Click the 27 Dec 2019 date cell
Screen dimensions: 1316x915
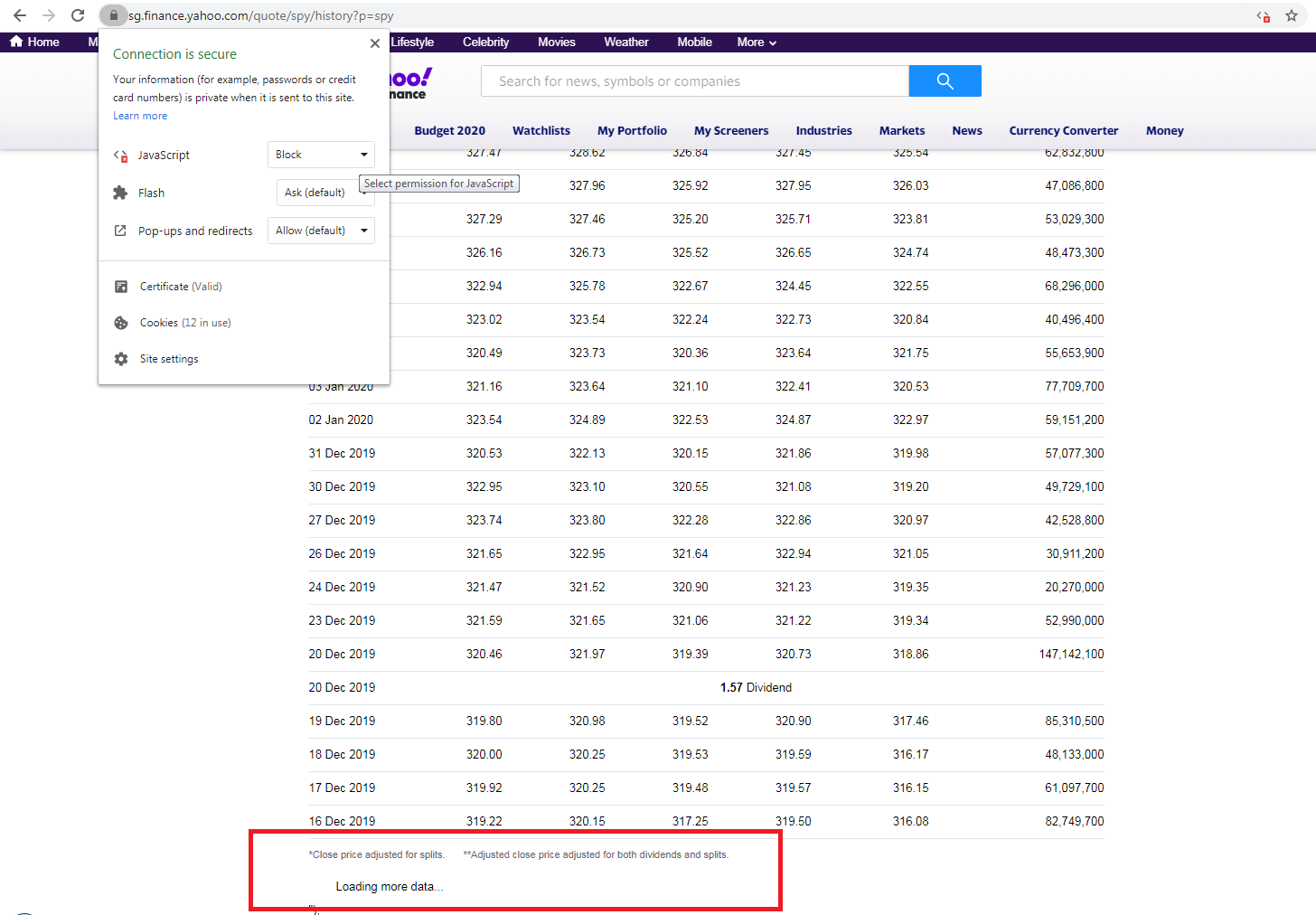tap(342, 520)
